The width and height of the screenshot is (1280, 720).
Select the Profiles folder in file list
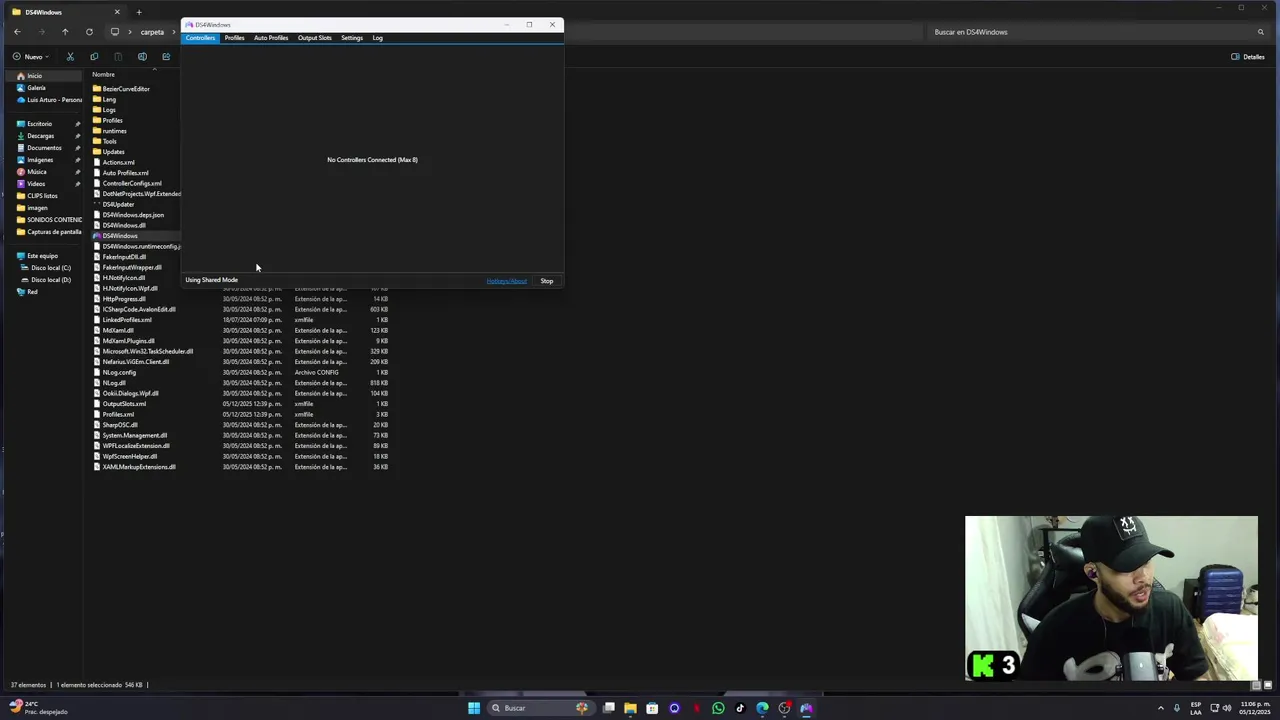point(112,120)
